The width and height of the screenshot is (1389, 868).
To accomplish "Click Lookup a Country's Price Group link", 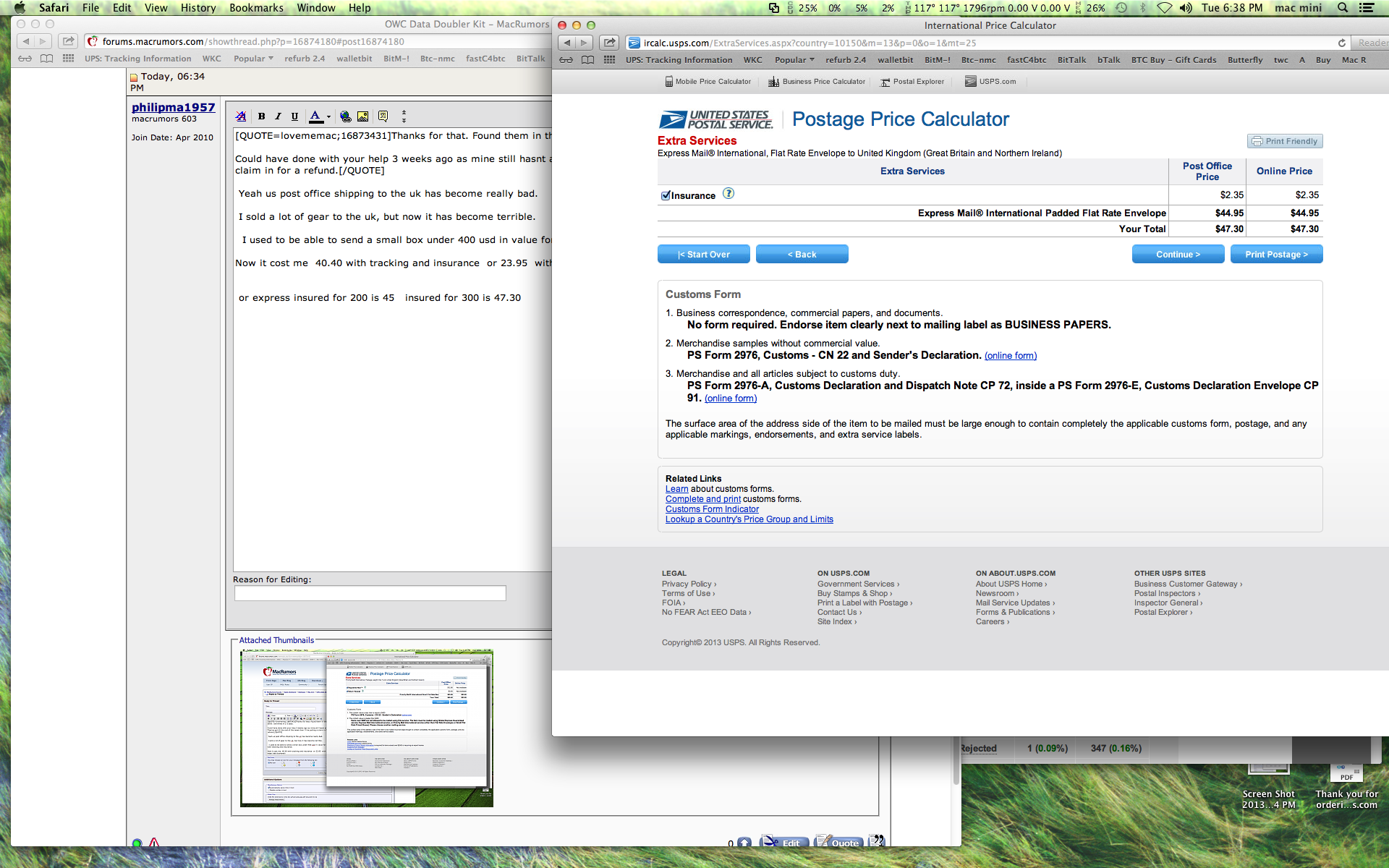I will (x=749, y=519).
